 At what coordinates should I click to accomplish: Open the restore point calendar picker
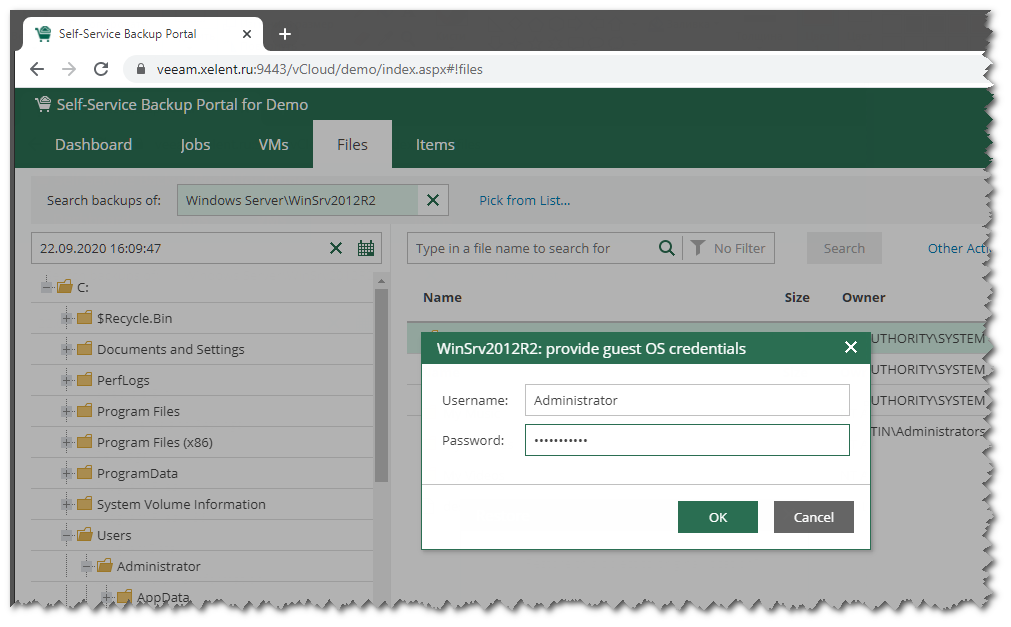click(x=365, y=248)
